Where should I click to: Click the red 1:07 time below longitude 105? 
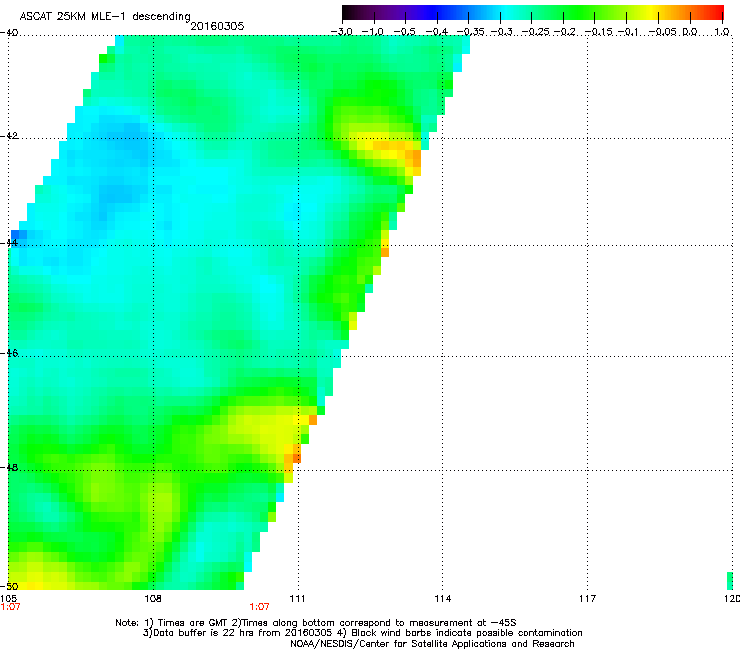(10, 607)
